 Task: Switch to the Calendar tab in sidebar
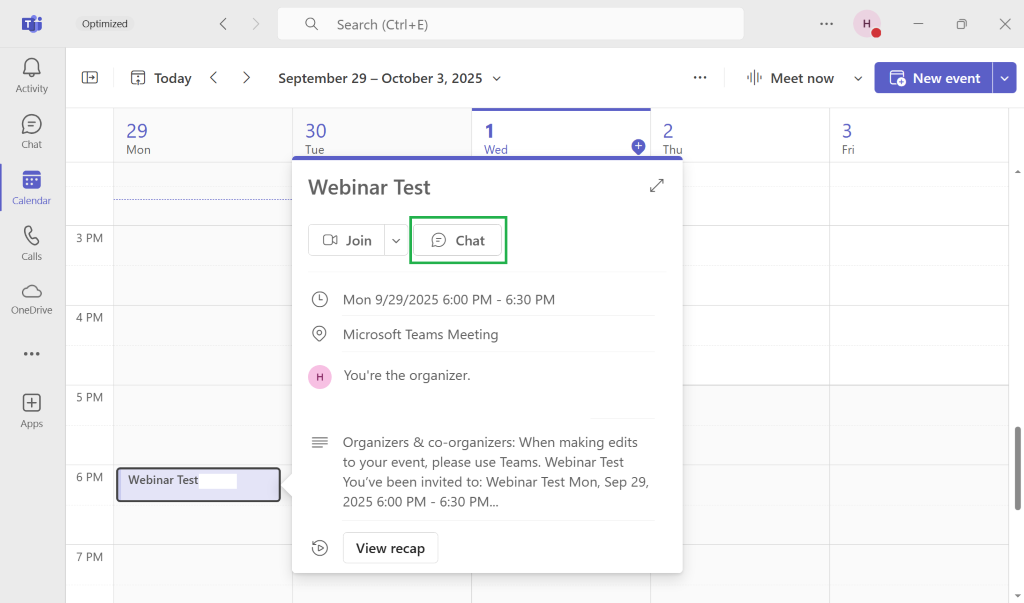(31, 187)
